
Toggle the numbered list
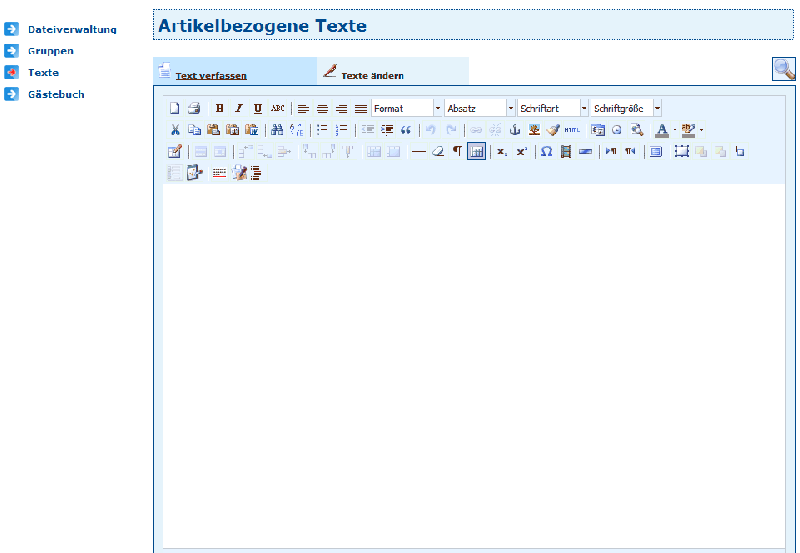pos(341,130)
